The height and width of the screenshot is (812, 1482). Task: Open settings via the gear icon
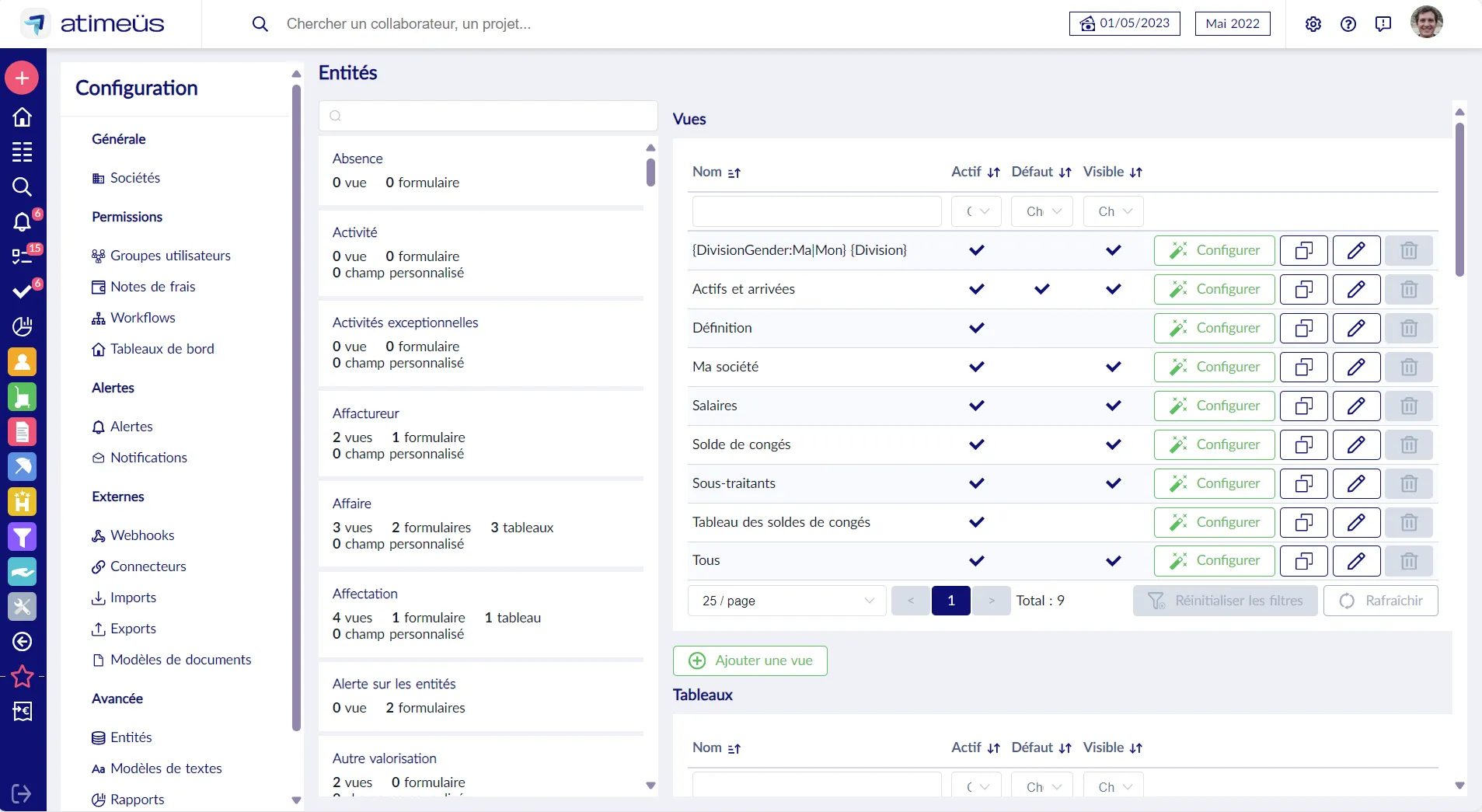point(1313,23)
